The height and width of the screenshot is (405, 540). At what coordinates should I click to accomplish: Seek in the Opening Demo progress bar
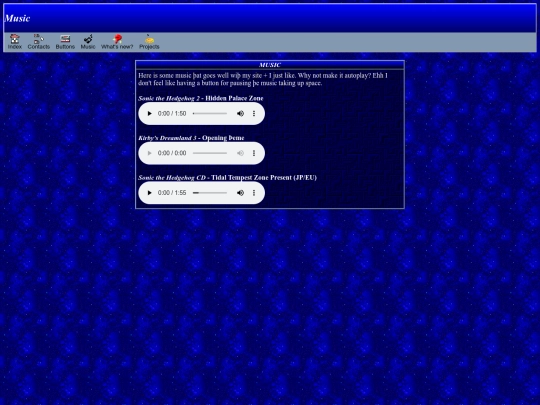point(210,153)
